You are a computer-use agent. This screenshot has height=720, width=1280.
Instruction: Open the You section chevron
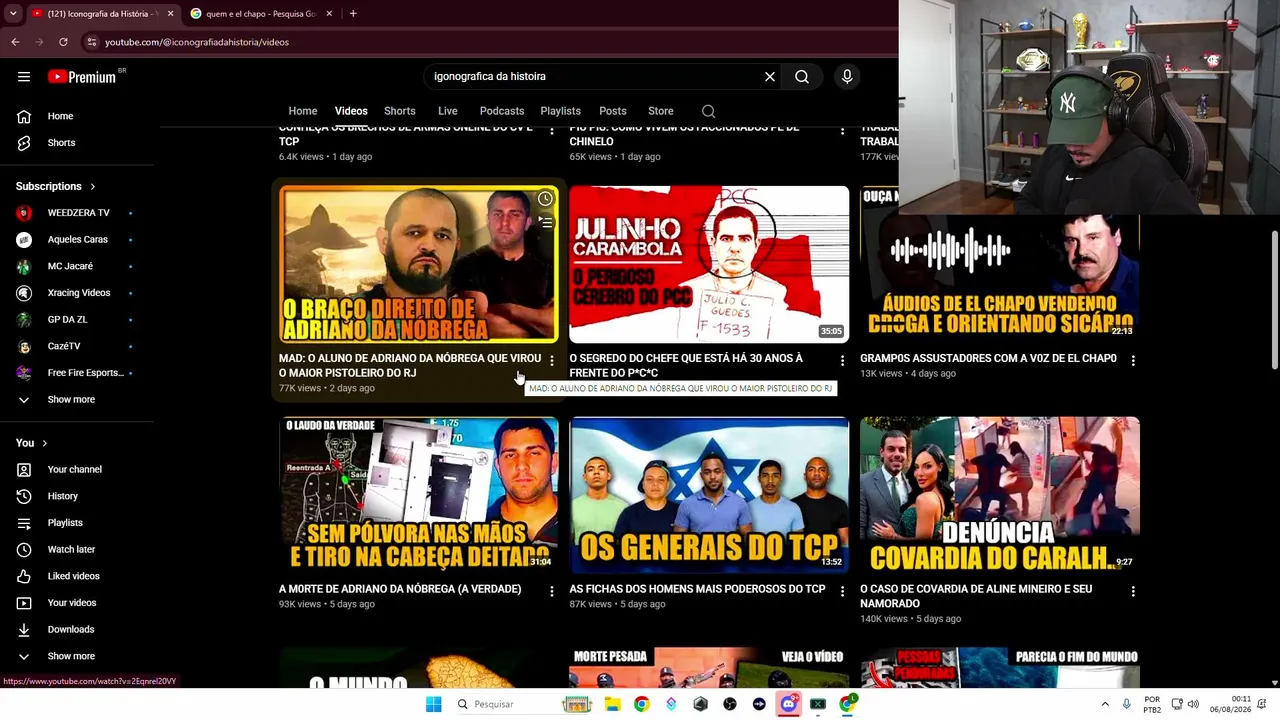pyautogui.click(x=44, y=443)
